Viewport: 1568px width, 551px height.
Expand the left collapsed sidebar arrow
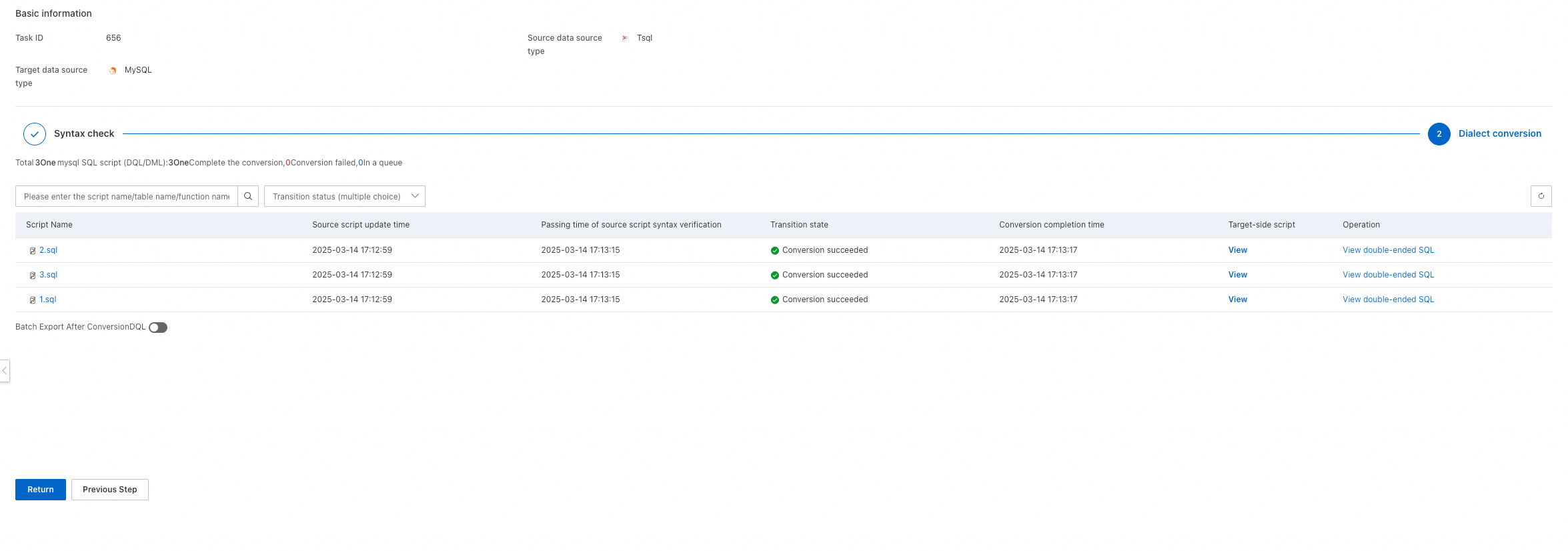(5, 370)
